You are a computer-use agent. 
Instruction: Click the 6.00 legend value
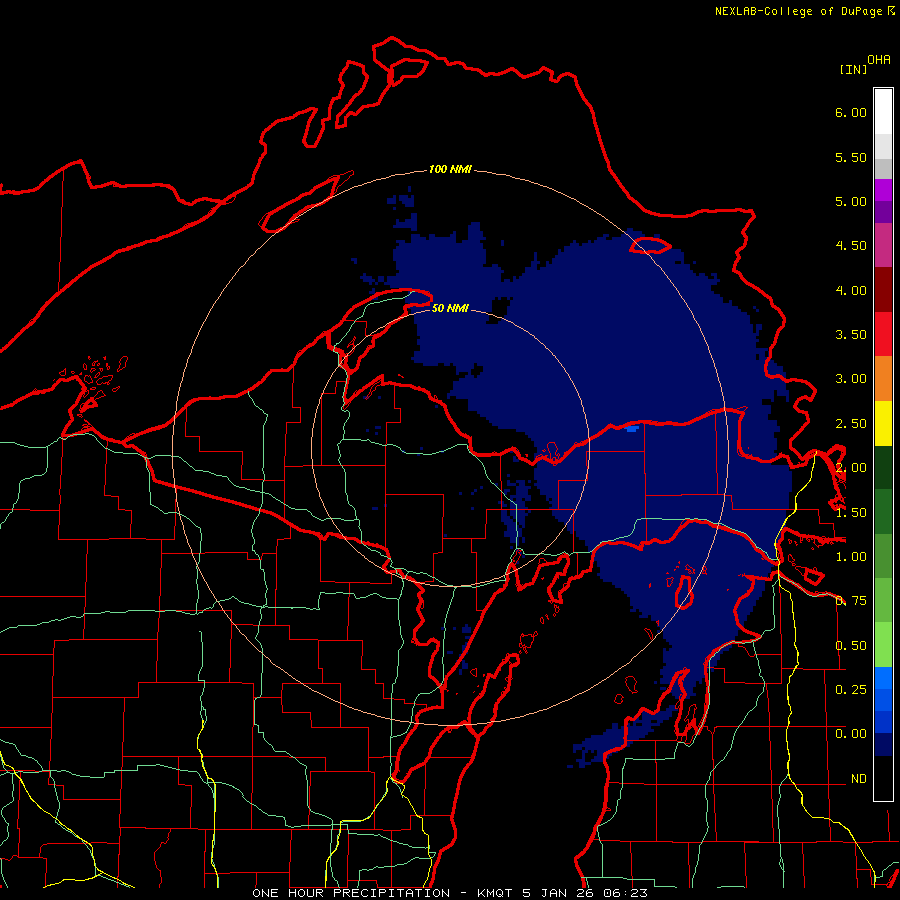point(851,112)
